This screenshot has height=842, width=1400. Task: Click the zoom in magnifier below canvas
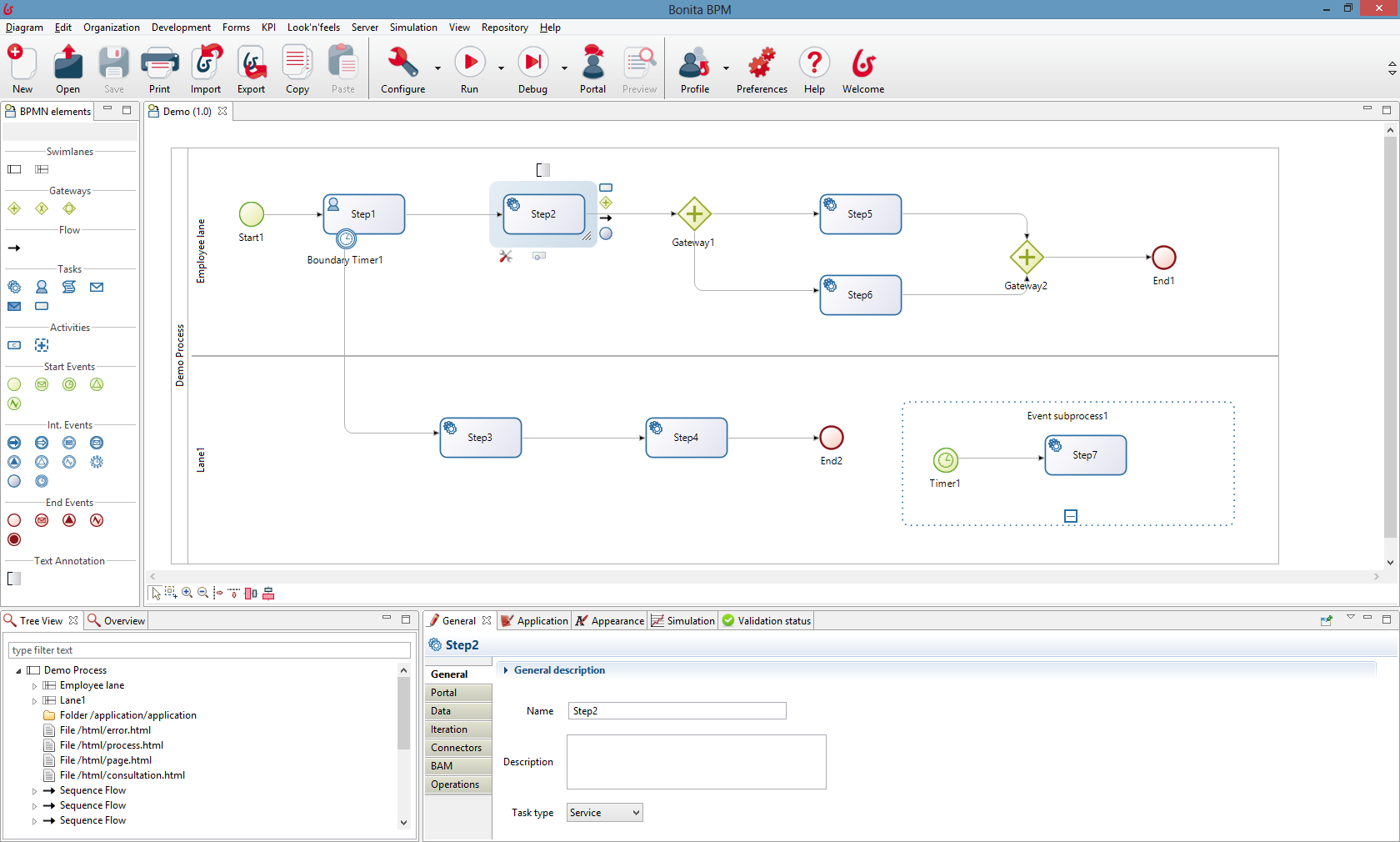[x=187, y=593]
